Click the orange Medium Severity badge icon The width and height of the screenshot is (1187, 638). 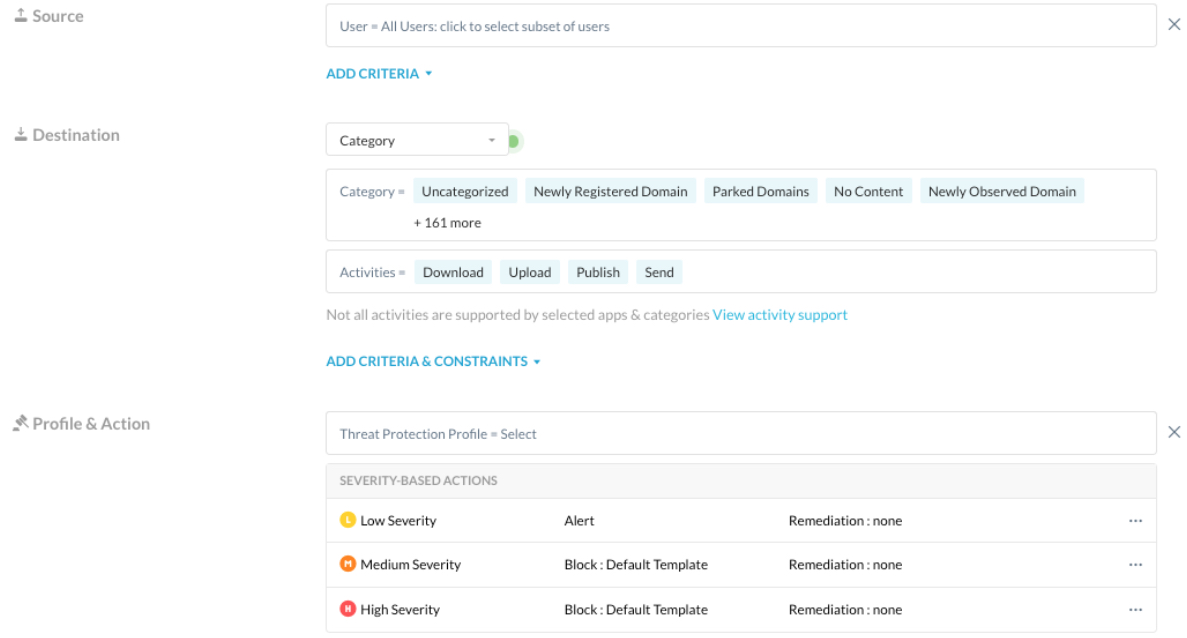pos(347,564)
